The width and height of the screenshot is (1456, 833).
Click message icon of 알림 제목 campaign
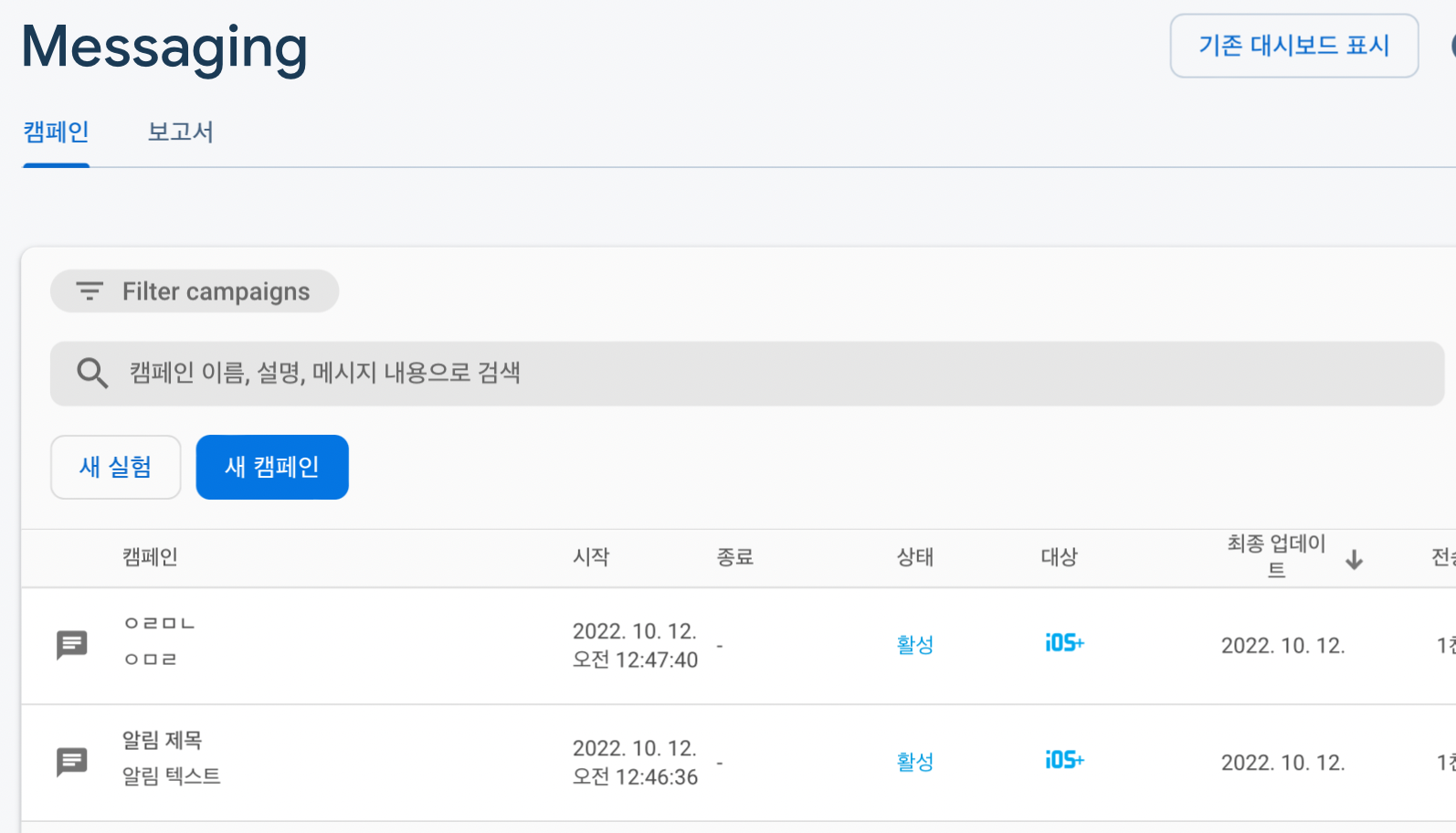(72, 762)
